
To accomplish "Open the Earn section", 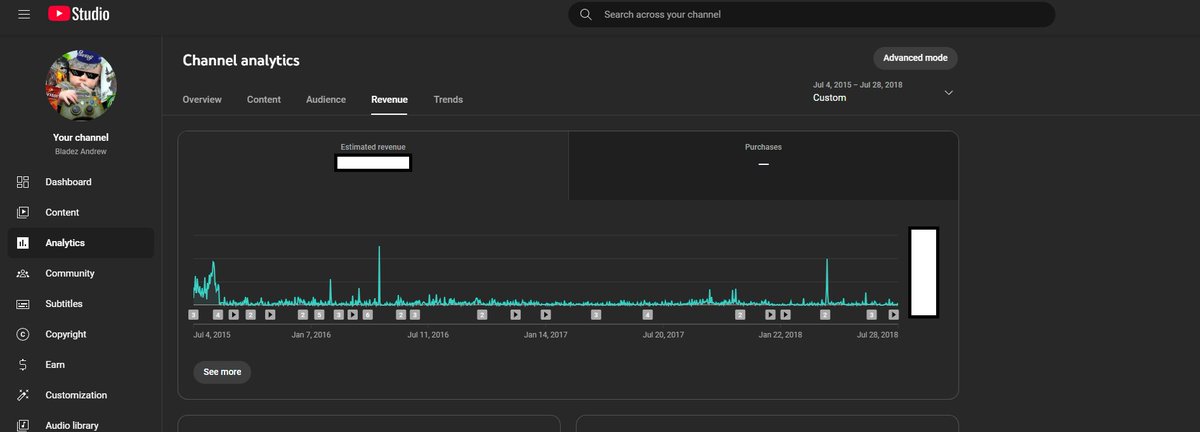I will coord(81,365).
